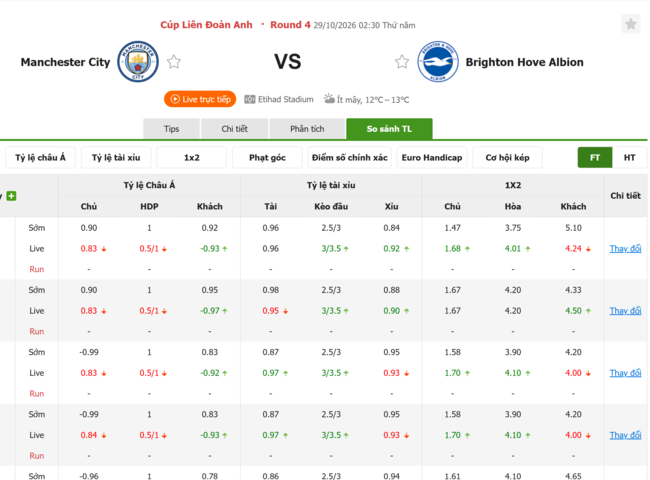Open Live trực tiếp stream button

click(200, 99)
